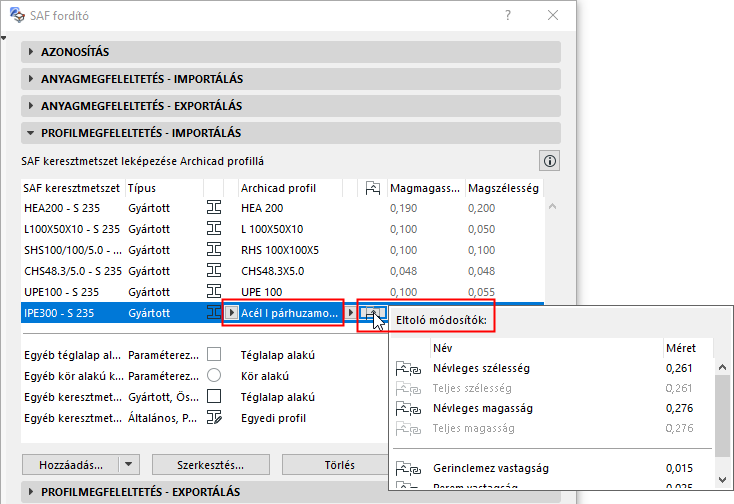The width and height of the screenshot is (734, 504).
Task: Click the modifier icon beside Teljes szélesség
Action: click(408, 388)
